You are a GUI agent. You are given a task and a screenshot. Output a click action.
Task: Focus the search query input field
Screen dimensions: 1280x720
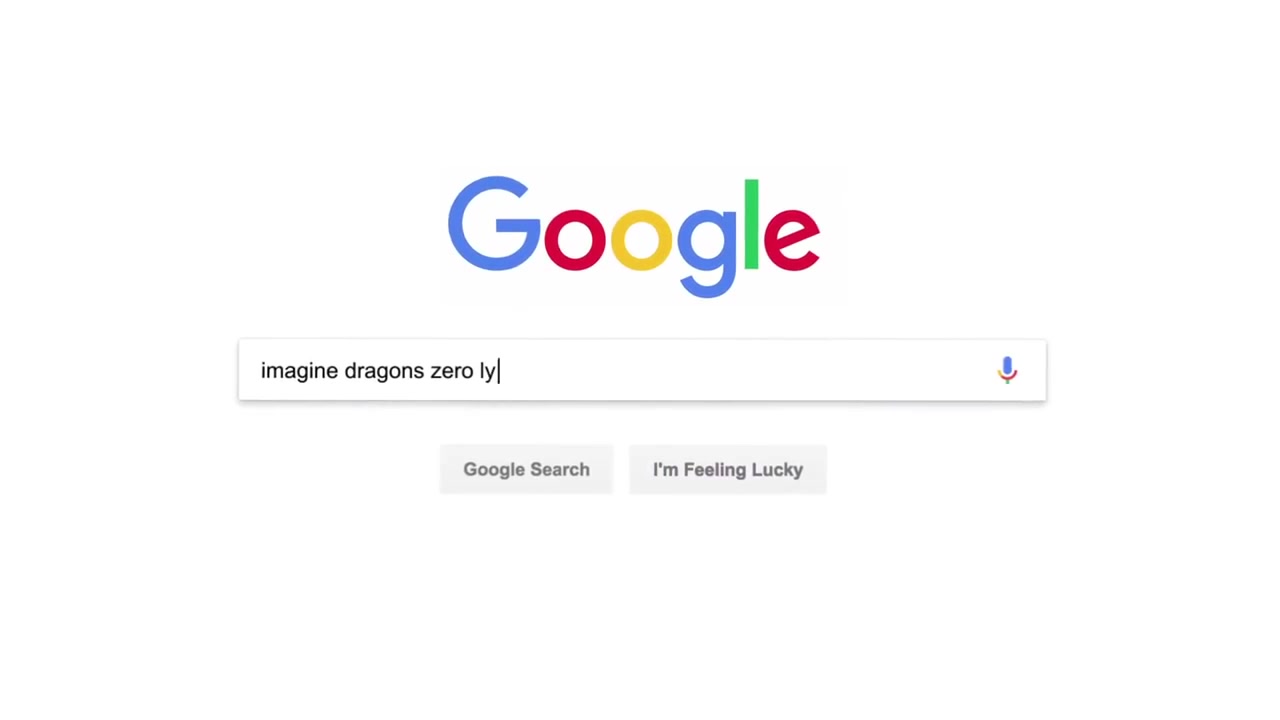pos(642,370)
